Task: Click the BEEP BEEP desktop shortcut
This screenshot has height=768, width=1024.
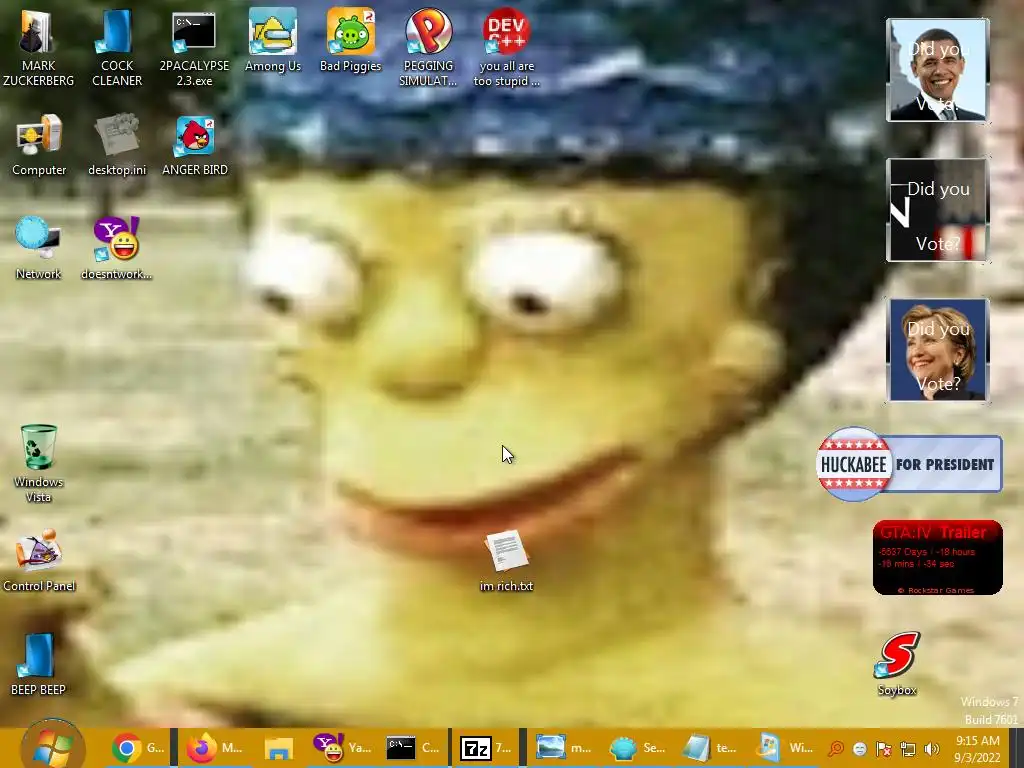Action: (38, 664)
